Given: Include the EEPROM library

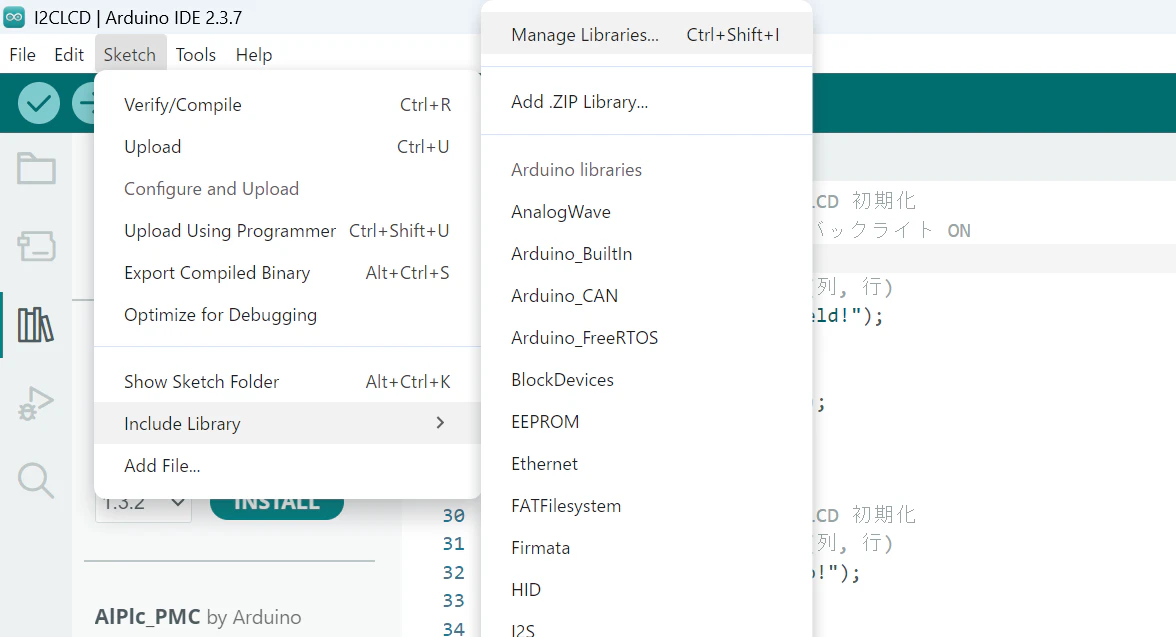Looking at the screenshot, I should (x=646, y=422).
